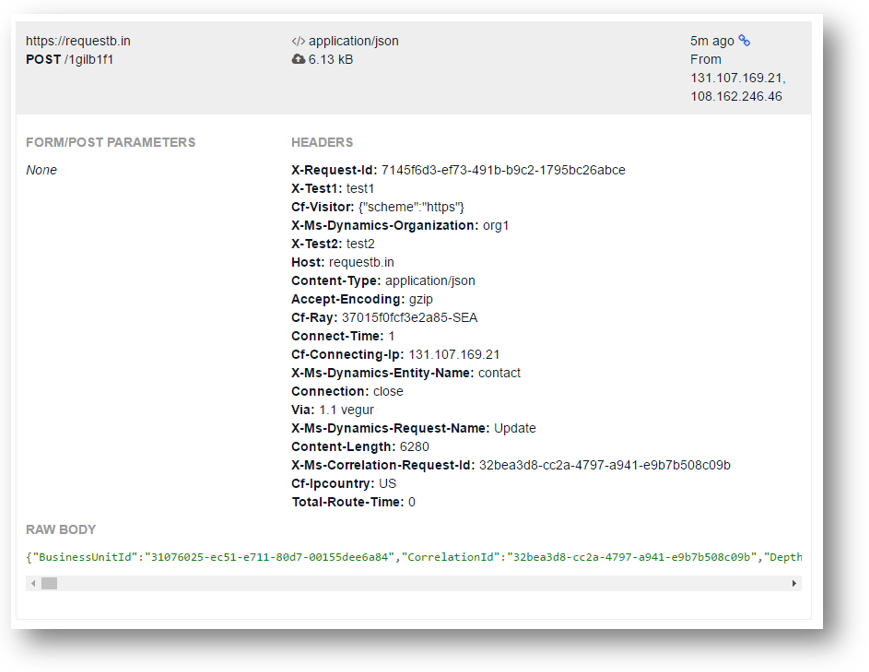Viewport: 869px width, 672px height.
Task: Click the X-Test1 header line
Action: [x=333, y=188]
